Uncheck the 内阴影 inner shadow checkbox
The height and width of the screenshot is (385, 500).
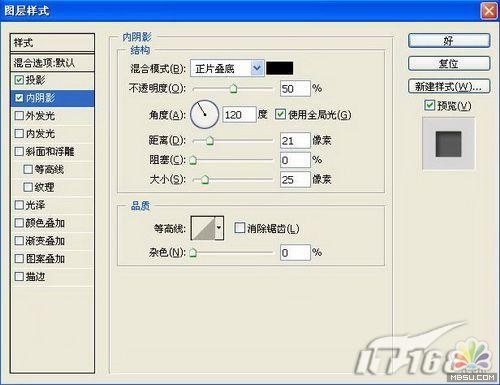(x=19, y=98)
